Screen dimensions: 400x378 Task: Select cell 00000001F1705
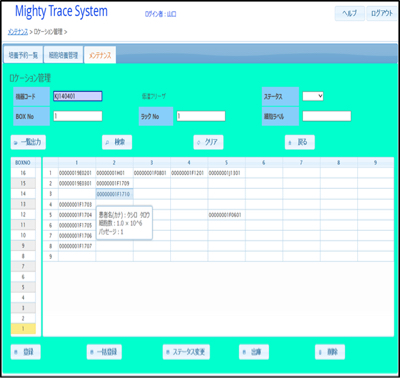[x=77, y=225]
